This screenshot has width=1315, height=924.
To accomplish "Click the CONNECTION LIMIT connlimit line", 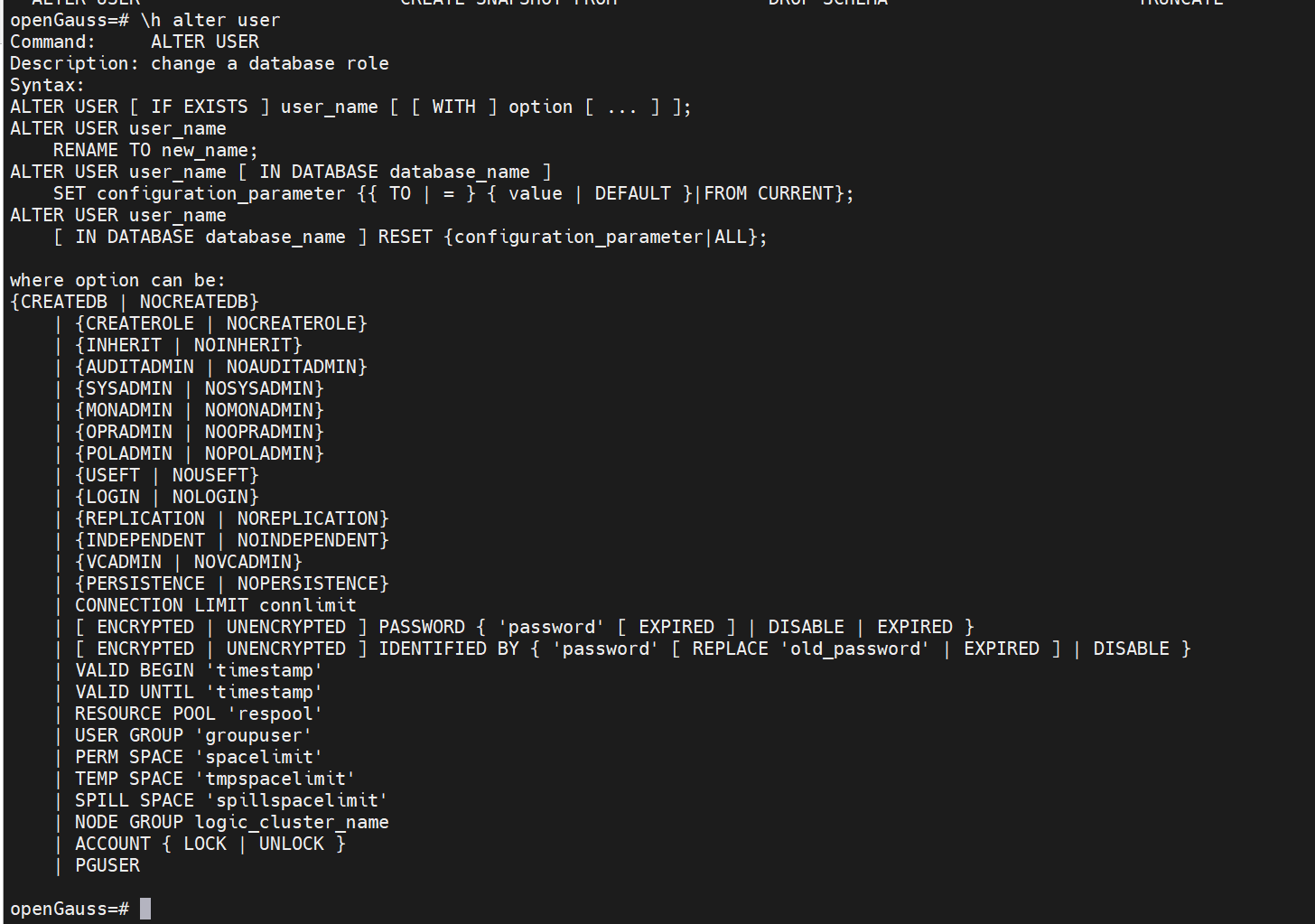I will click(216, 605).
